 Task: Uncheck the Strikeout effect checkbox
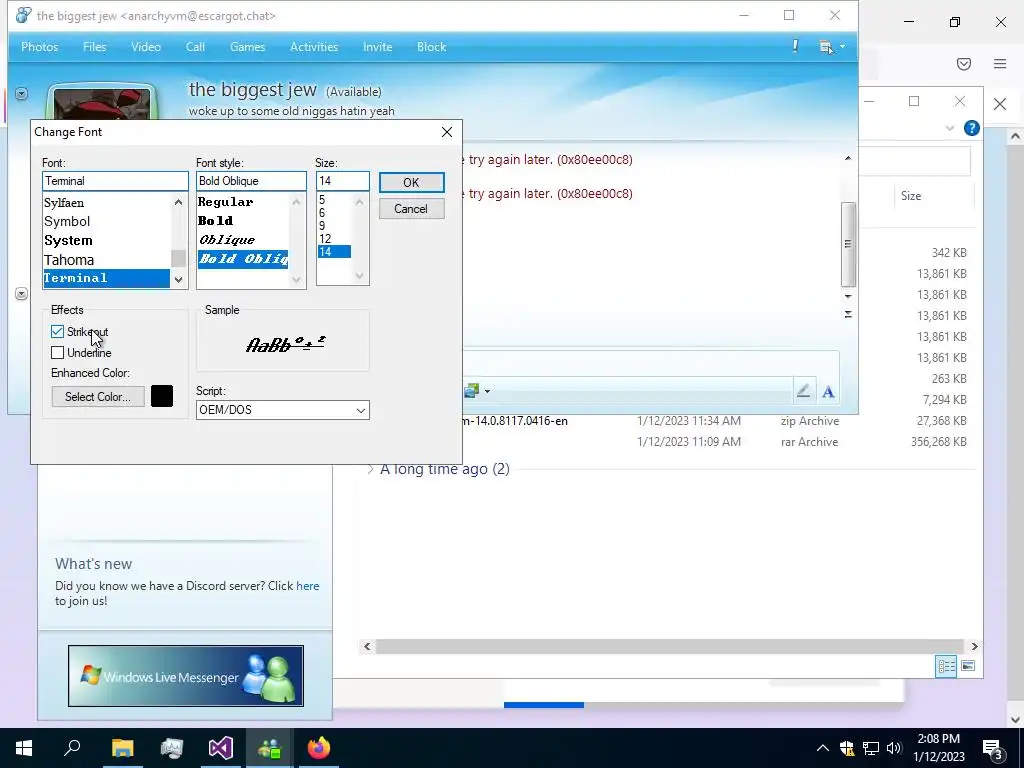click(57, 332)
